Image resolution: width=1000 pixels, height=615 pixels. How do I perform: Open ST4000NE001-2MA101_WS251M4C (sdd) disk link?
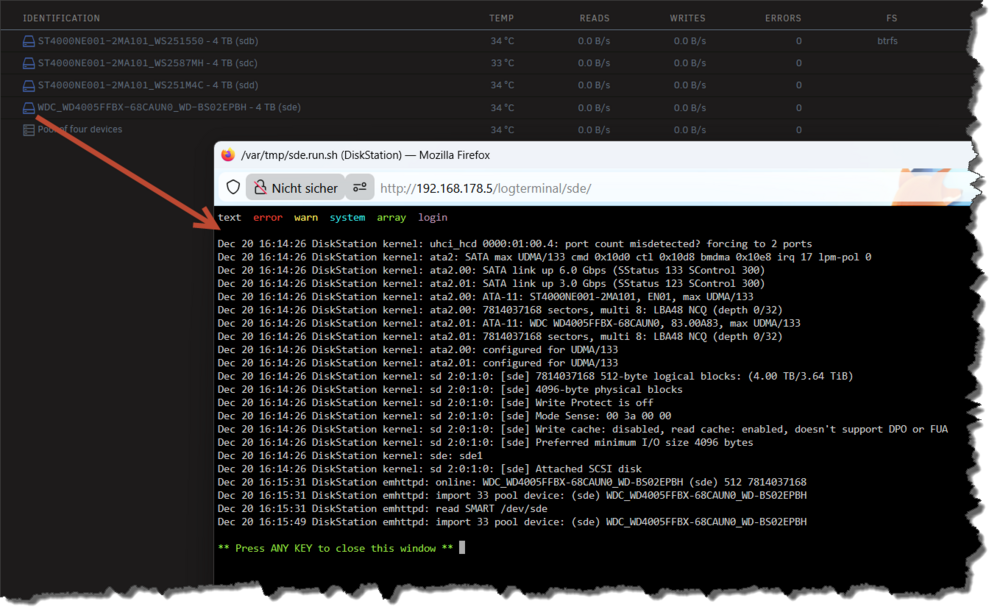148,85
